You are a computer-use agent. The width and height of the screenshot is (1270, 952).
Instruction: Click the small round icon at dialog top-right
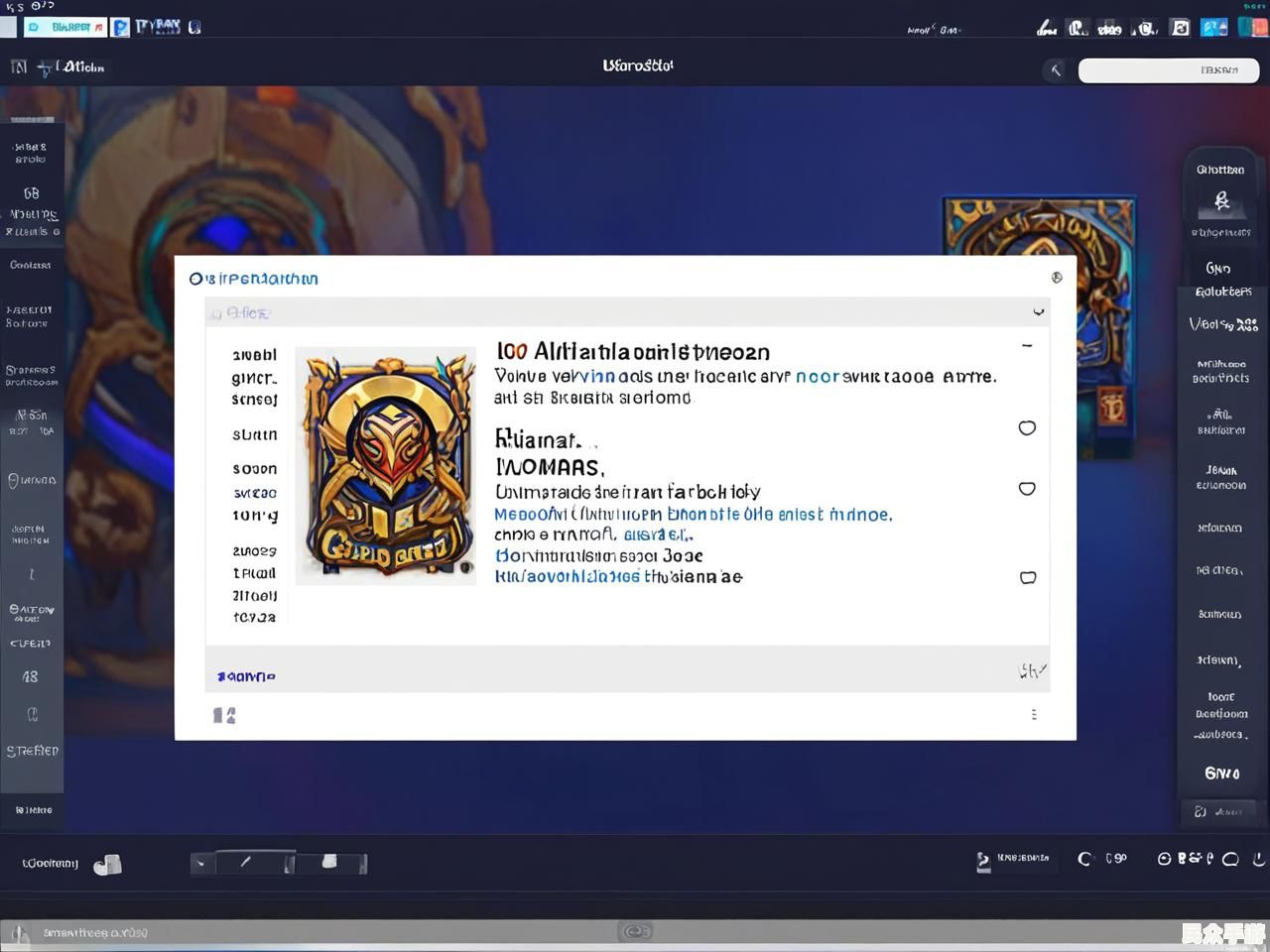tap(1057, 278)
